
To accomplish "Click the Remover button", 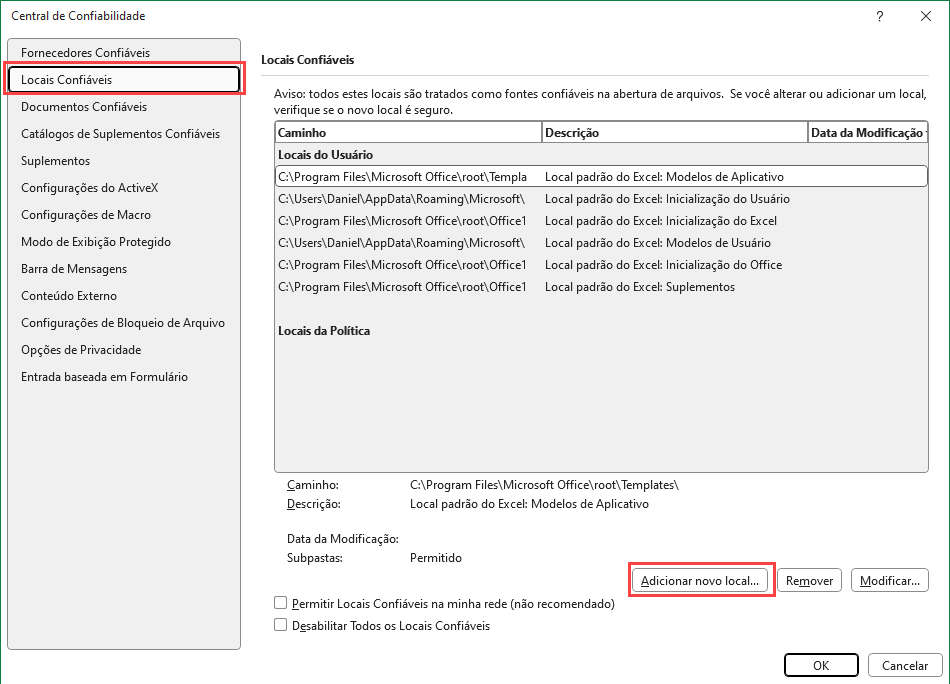I will 809,580.
